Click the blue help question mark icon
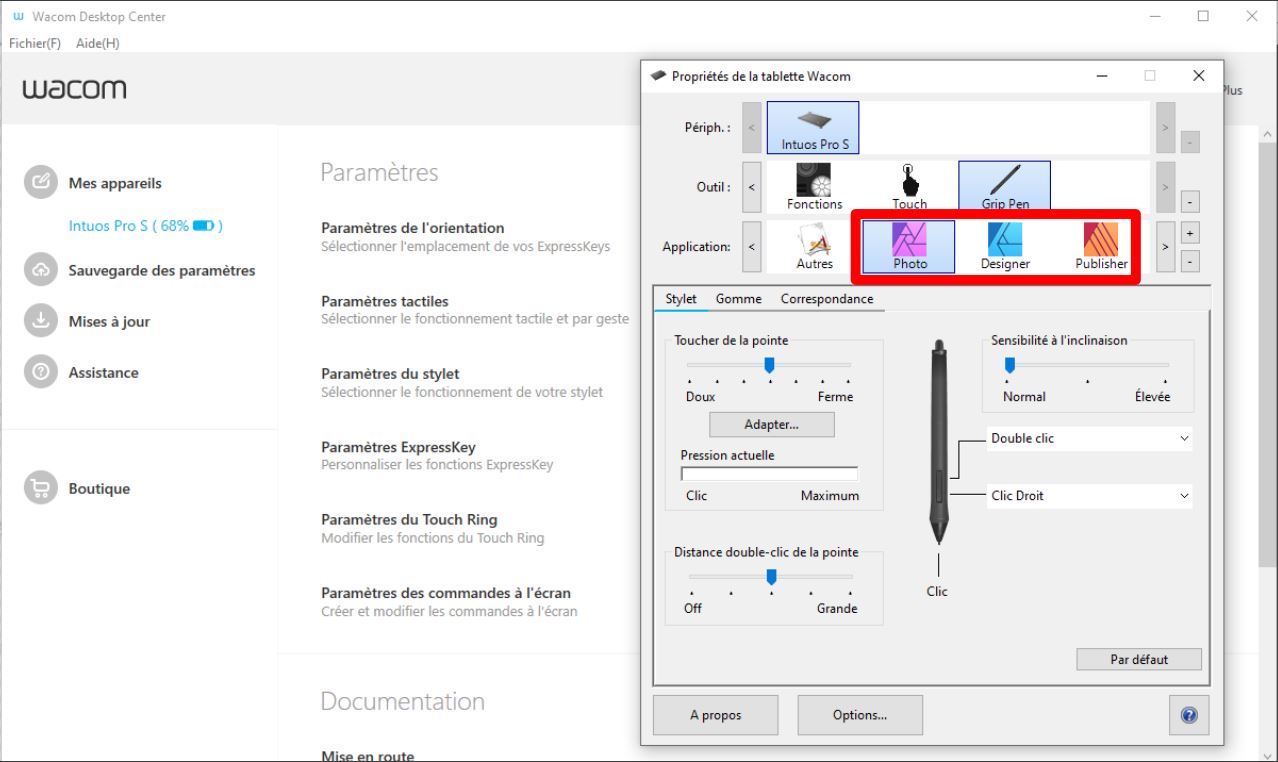This screenshot has width=1278, height=762. point(1189,715)
